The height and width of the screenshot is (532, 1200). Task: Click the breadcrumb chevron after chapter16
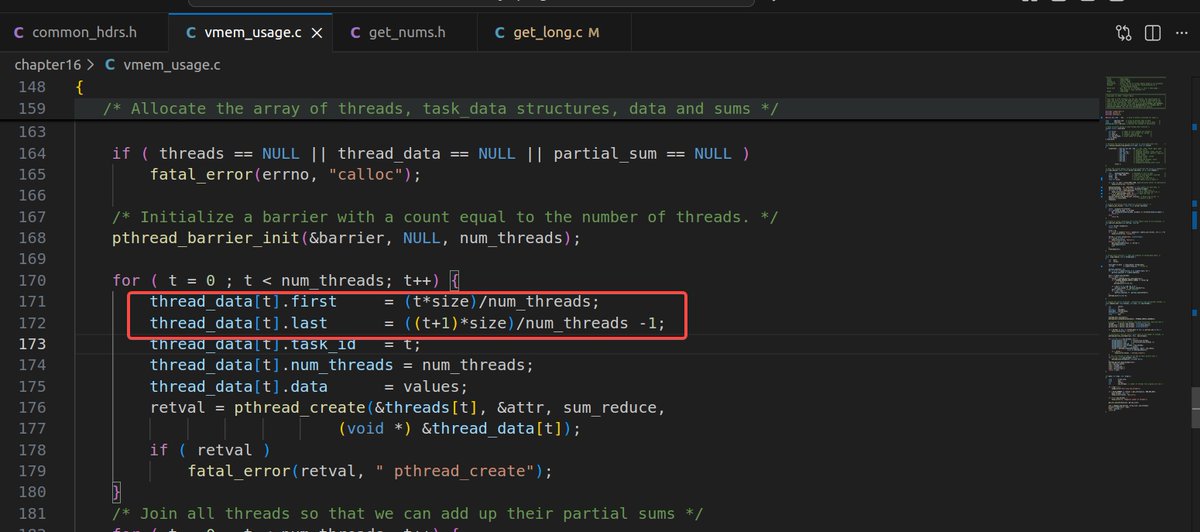[92, 64]
